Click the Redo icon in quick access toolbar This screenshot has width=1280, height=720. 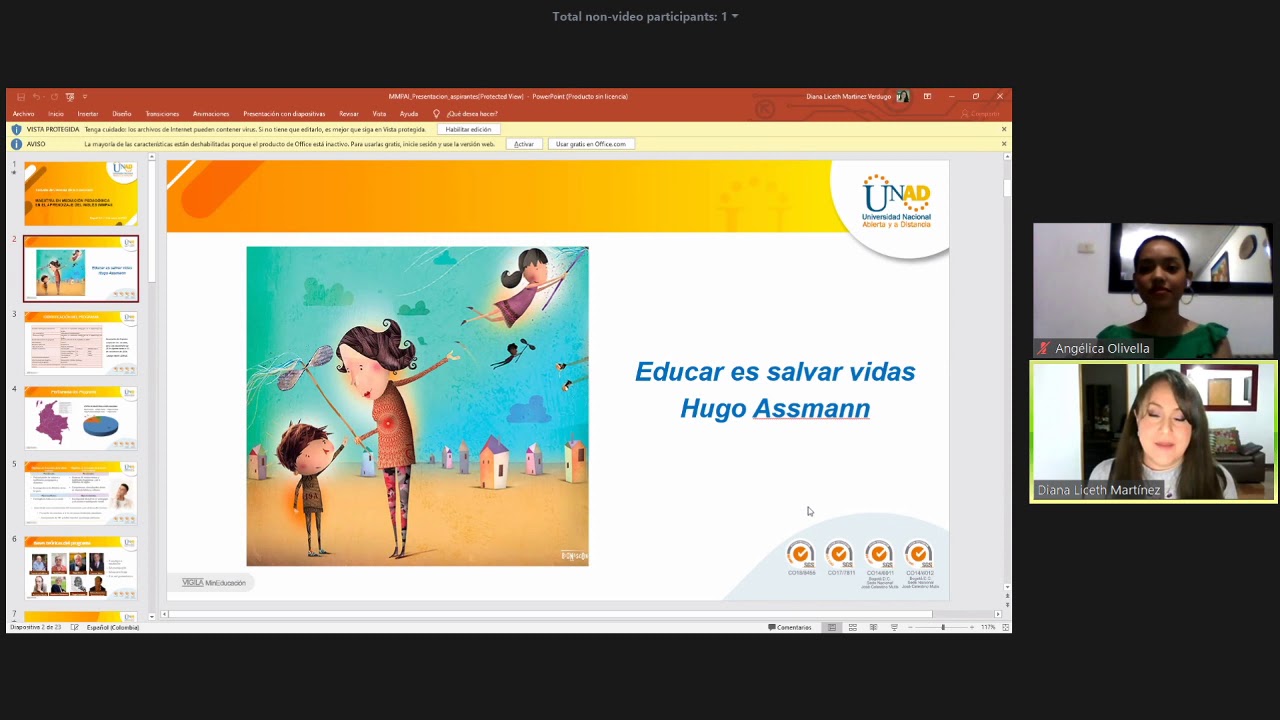point(54,97)
